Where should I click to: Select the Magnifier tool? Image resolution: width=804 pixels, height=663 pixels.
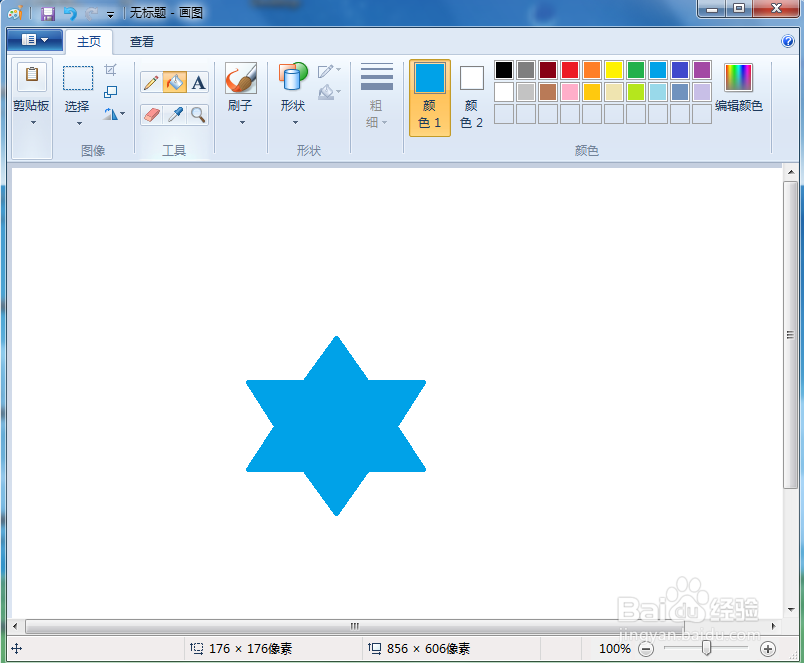198,114
